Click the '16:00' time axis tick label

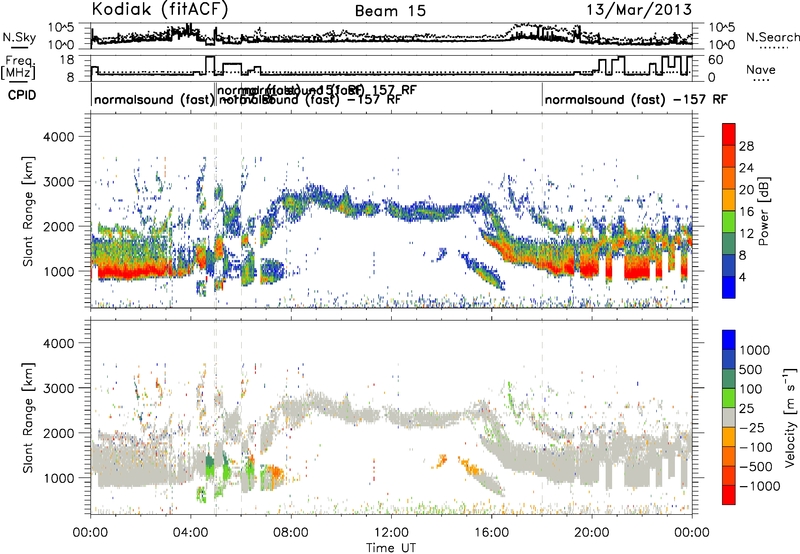(x=491, y=533)
